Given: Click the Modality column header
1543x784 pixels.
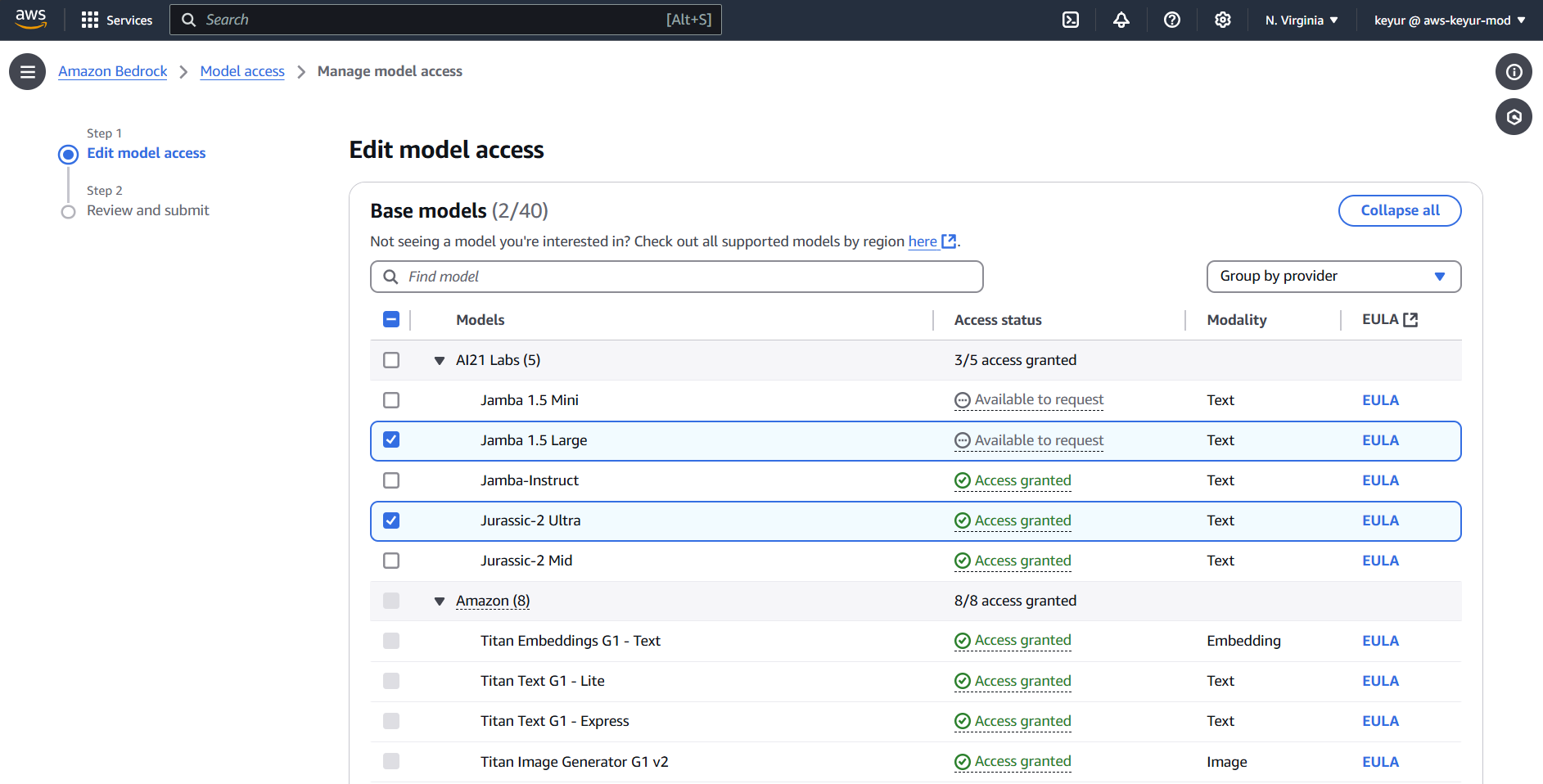Looking at the screenshot, I should [x=1237, y=320].
